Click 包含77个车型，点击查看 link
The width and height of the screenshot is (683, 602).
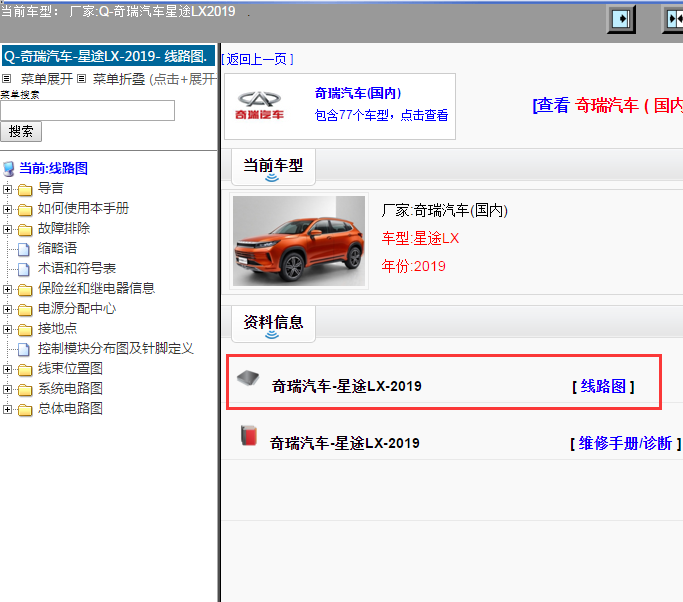[381, 115]
